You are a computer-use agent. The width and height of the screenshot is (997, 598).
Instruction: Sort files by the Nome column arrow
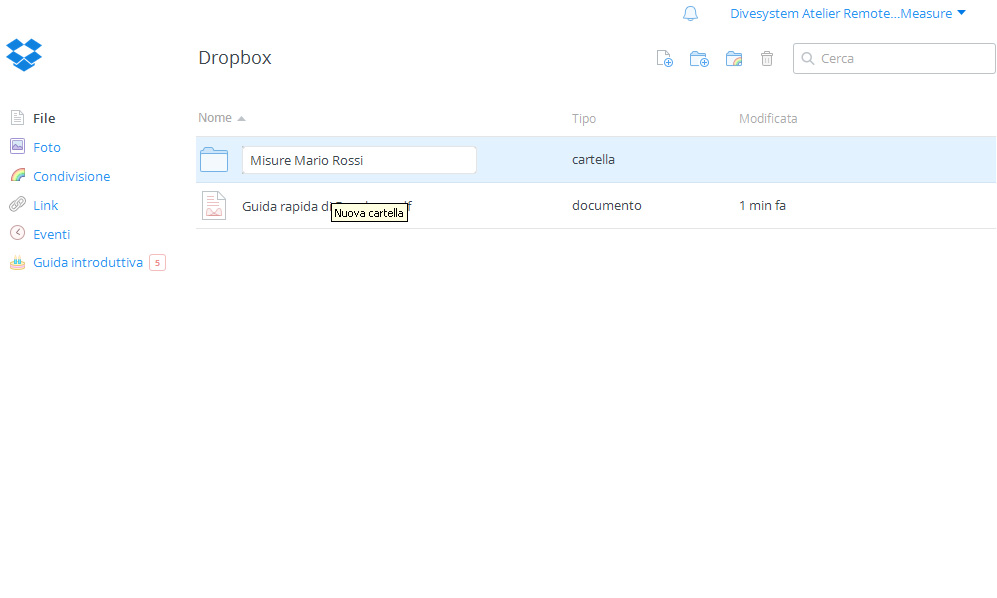tap(241, 119)
